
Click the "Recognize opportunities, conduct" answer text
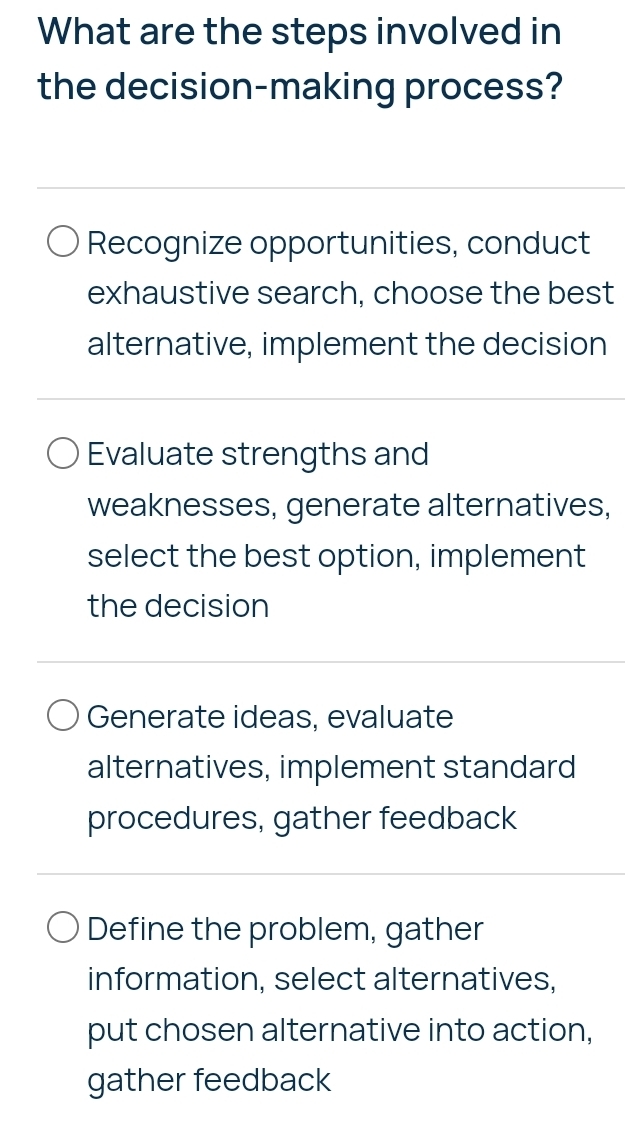[339, 243]
